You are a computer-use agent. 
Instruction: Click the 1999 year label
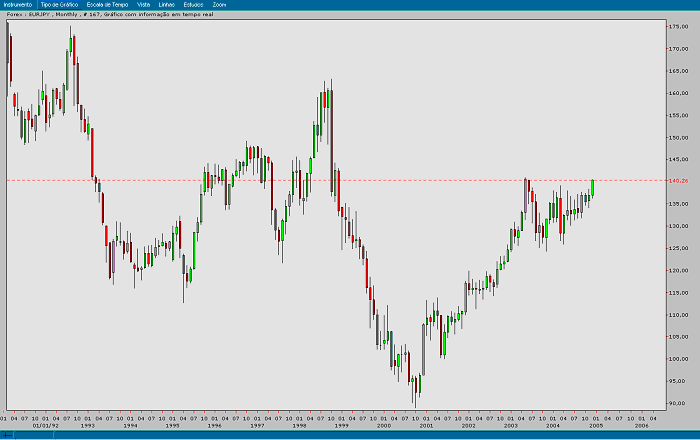click(342, 426)
